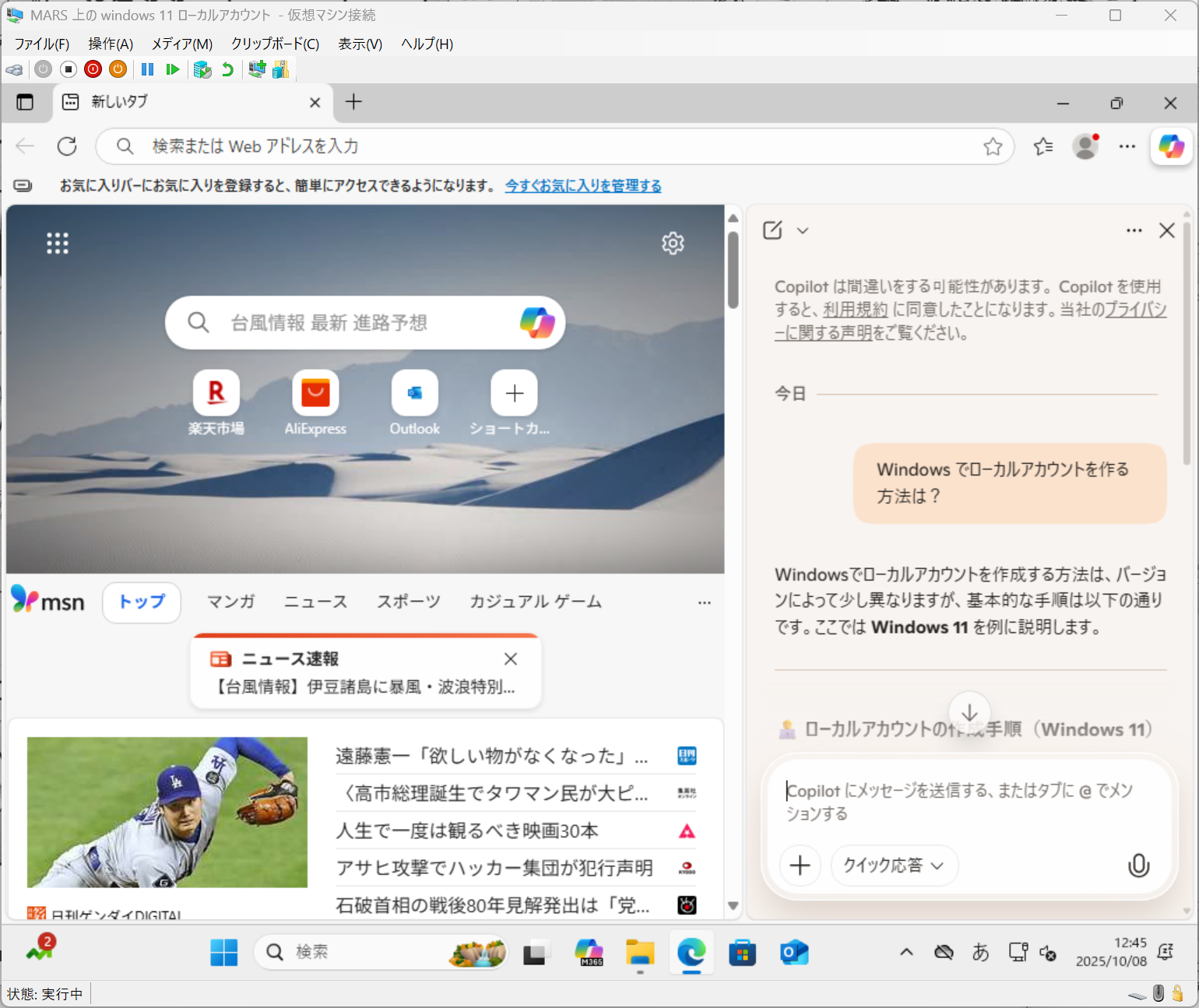Open Edge page settings gear
Image resolution: width=1199 pixels, height=1008 pixels.
click(673, 244)
